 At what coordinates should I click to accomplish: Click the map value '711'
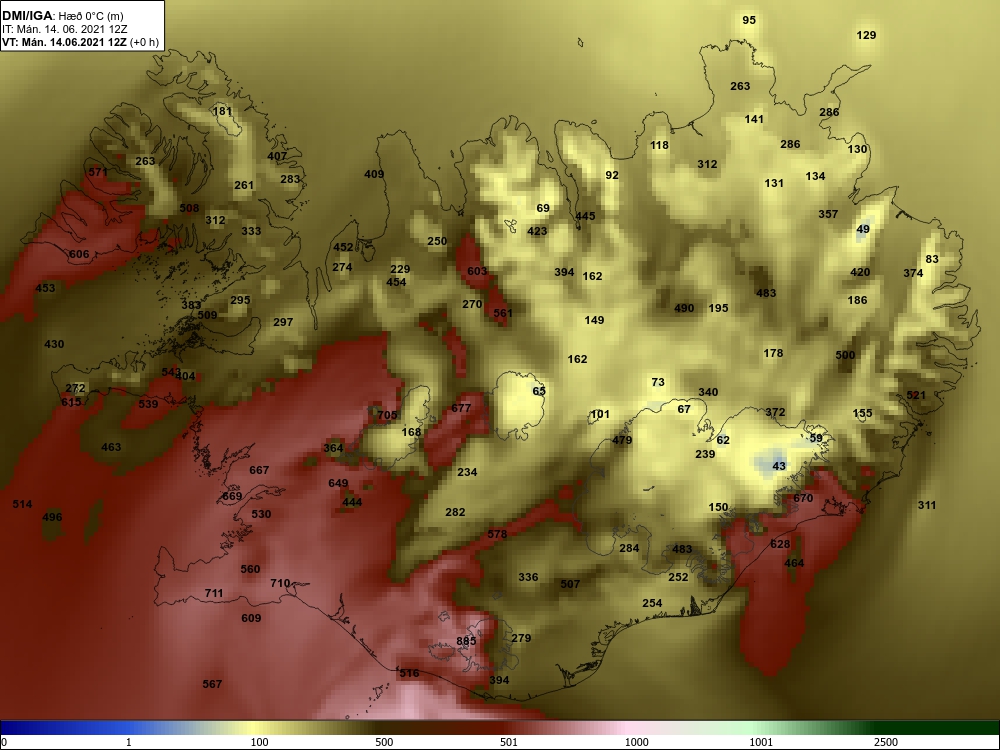pos(214,593)
